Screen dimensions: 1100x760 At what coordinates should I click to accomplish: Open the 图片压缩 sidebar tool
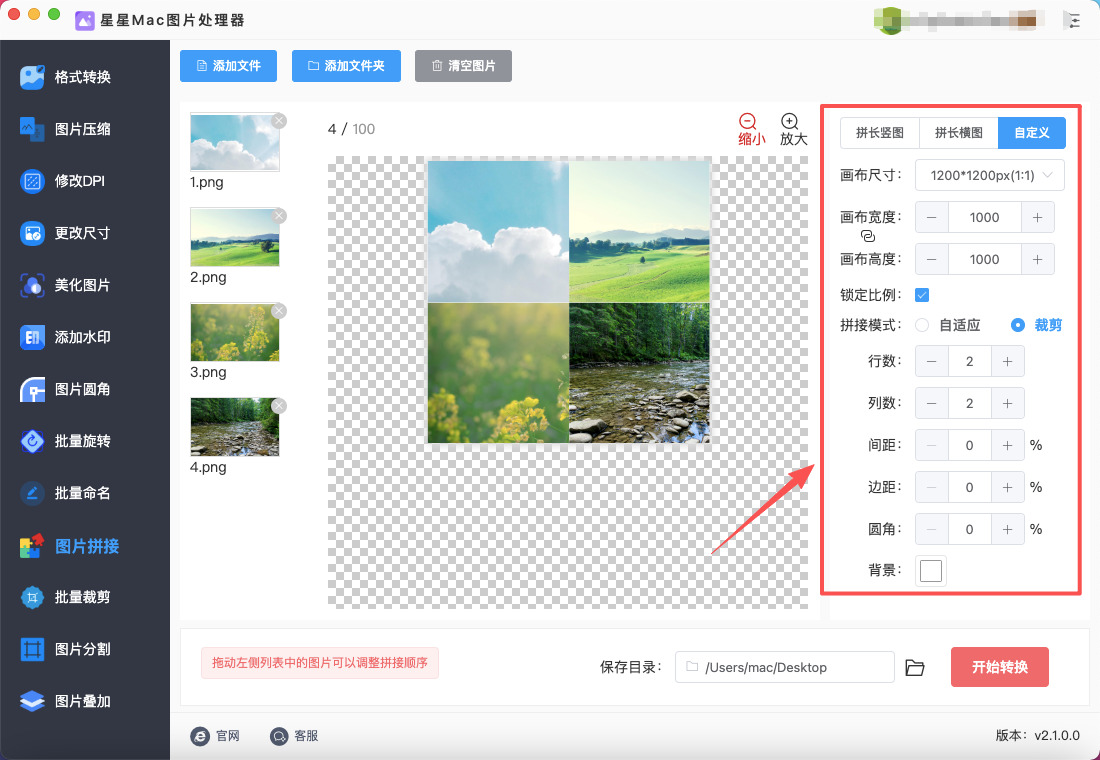click(67, 129)
